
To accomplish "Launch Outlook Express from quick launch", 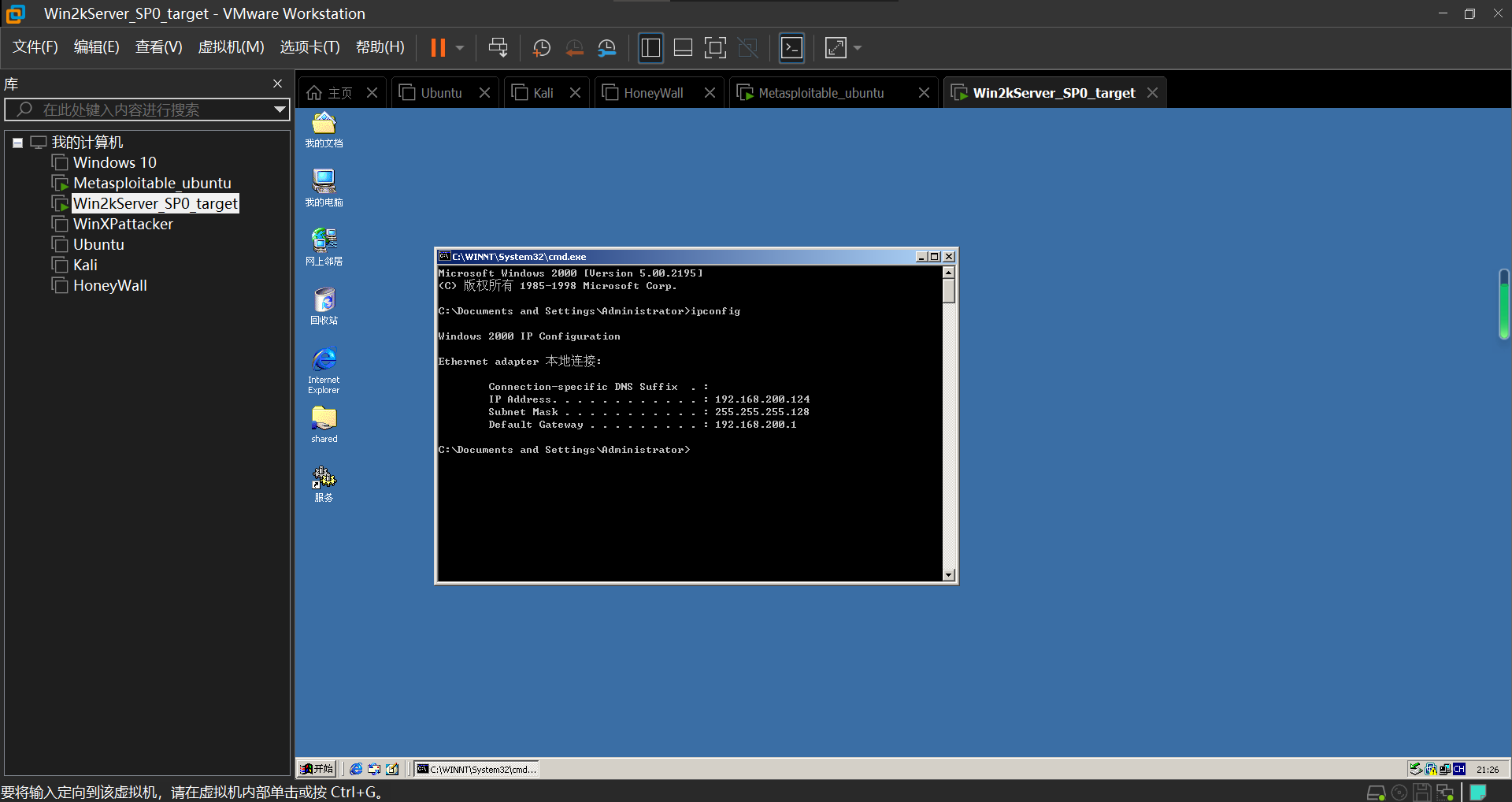I will [x=374, y=769].
